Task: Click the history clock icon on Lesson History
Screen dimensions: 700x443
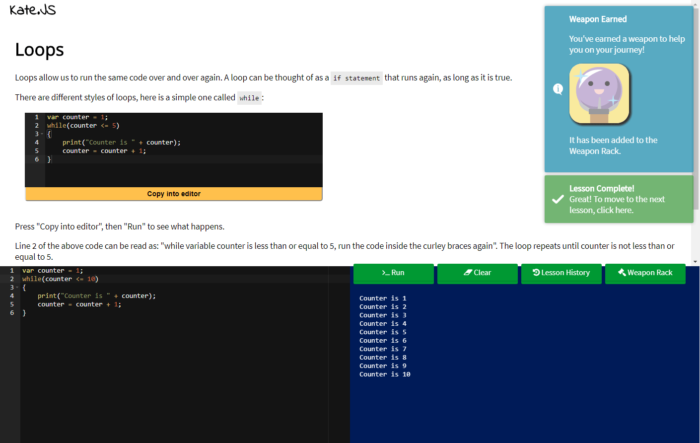Action: 537,272
